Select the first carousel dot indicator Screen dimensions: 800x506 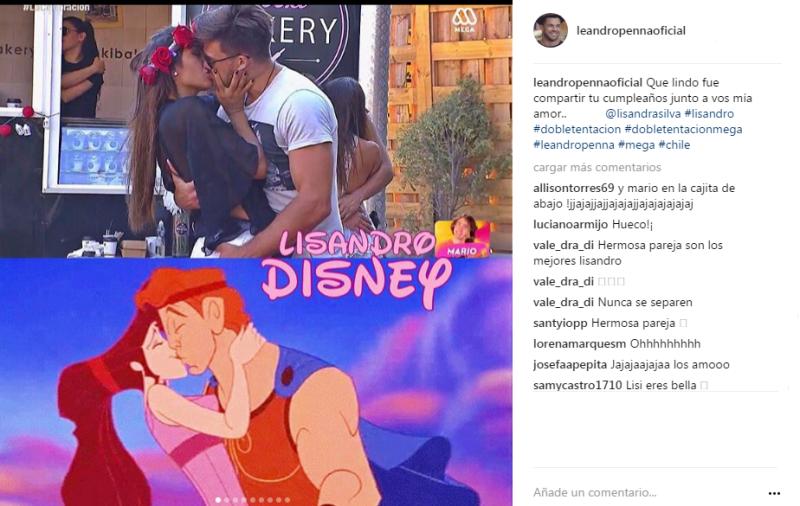point(218,500)
